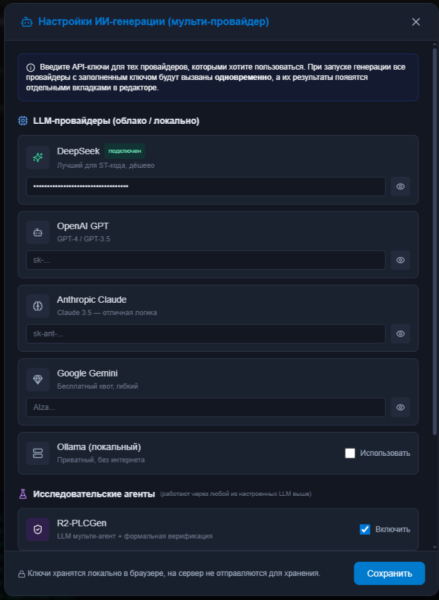
Task: Focus the Anthropic sk-ant-... key field
Action: (x=206, y=334)
